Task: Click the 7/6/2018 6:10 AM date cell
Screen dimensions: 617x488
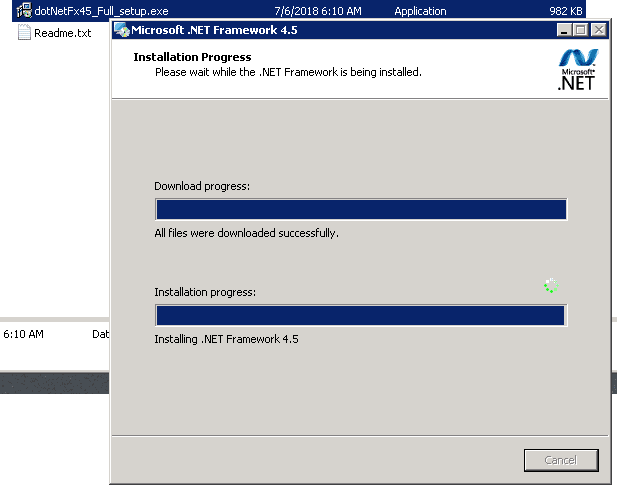Action: click(x=318, y=11)
